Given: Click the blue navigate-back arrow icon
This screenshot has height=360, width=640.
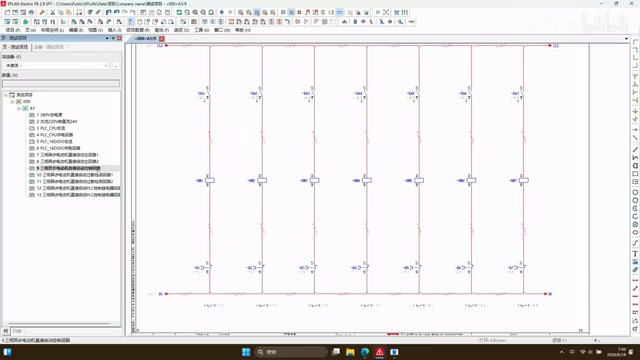Looking at the screenshot, I should tap(222, 13).
